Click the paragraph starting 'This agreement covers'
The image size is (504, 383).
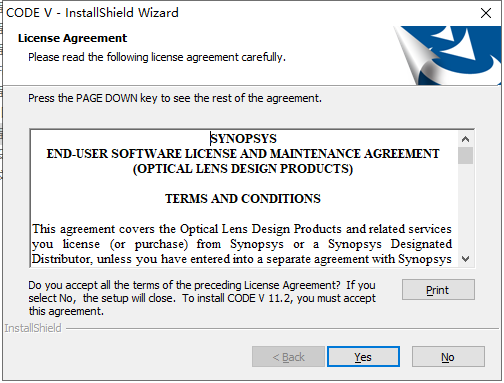tap(242, 244)
